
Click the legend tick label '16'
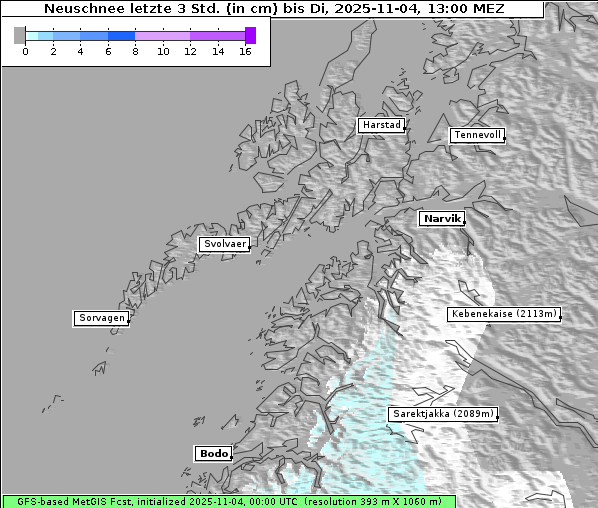tap(245, 51)
